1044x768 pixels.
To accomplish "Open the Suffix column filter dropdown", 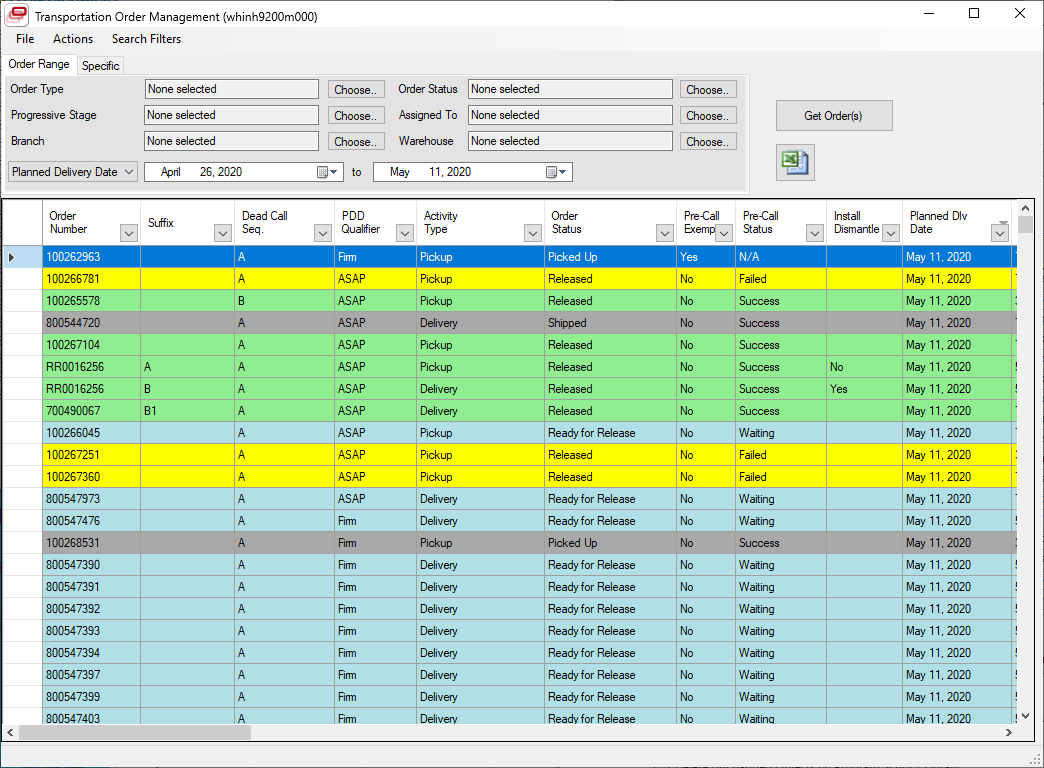I will click(222, 231).
